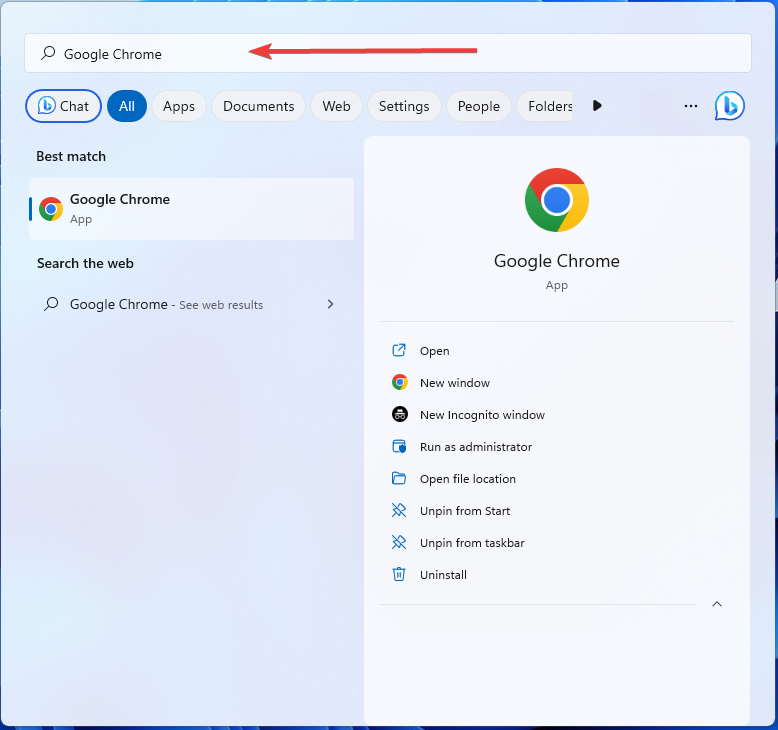
Task: Select the Documents filter tab
Action: tap(259, 106)
